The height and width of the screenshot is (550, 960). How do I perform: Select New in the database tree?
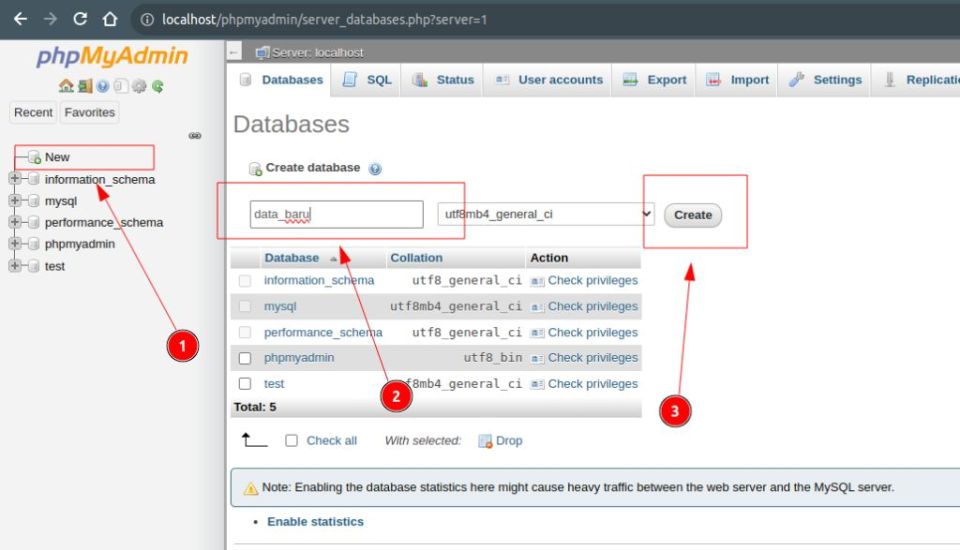[x=57, y=157]
